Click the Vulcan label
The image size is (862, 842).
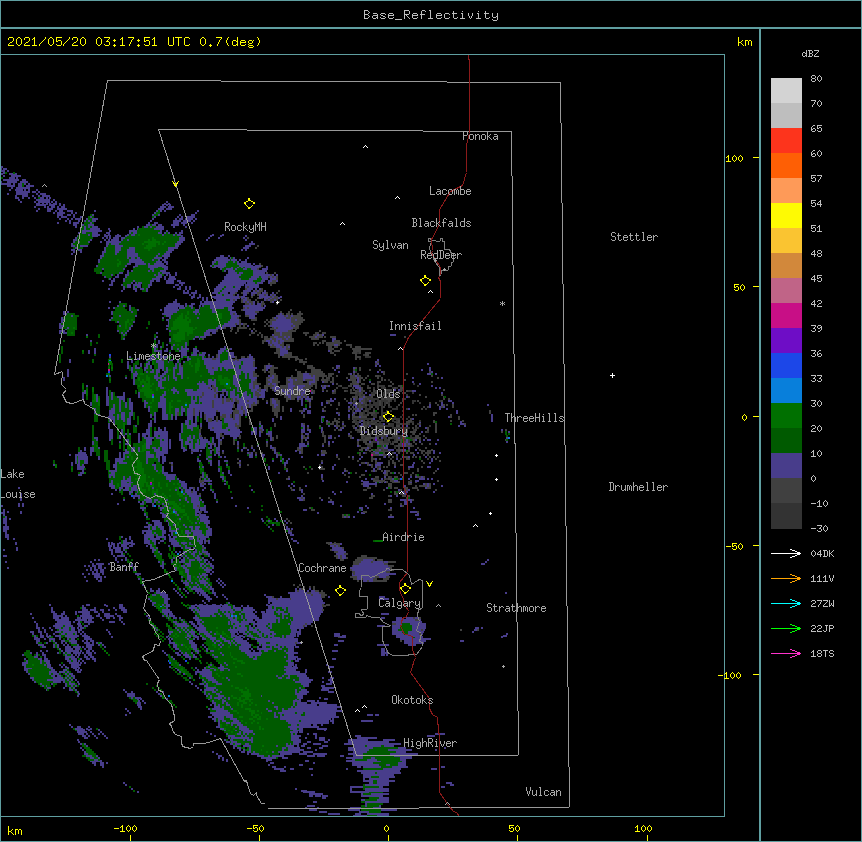[543, 792]
